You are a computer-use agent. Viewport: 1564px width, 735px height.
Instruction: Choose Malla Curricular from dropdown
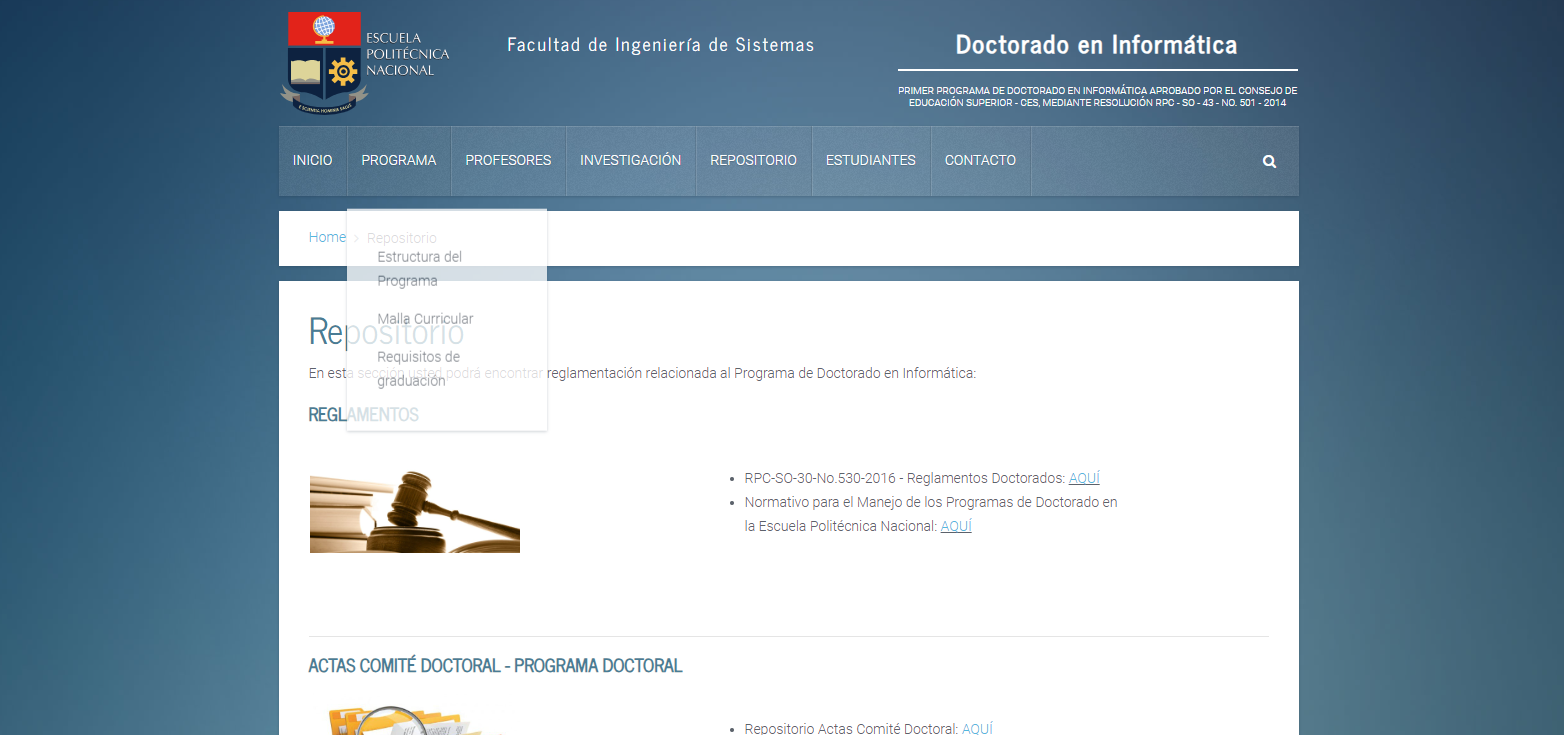(425, 319)
